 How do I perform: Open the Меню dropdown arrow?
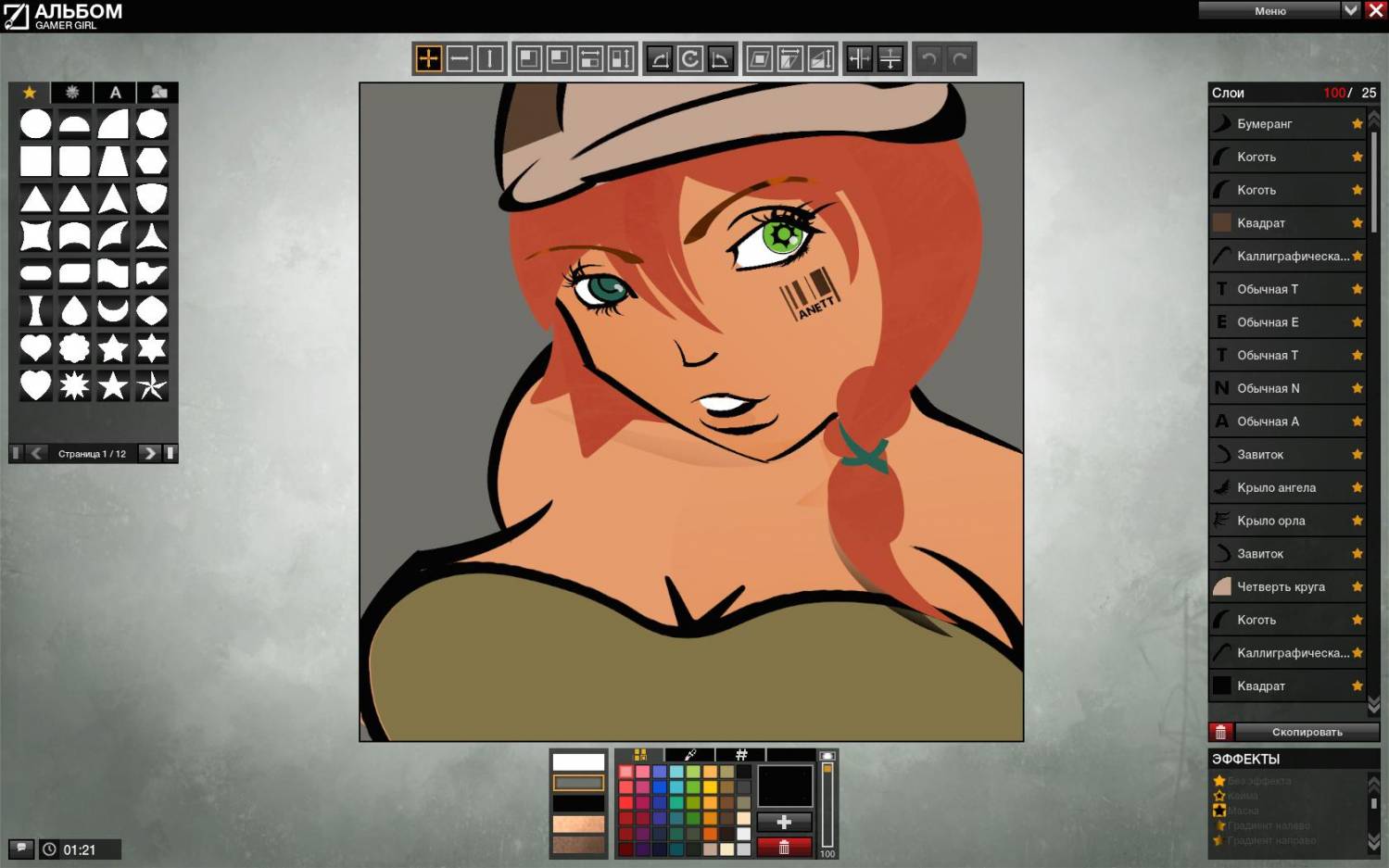coord(1350,10)
